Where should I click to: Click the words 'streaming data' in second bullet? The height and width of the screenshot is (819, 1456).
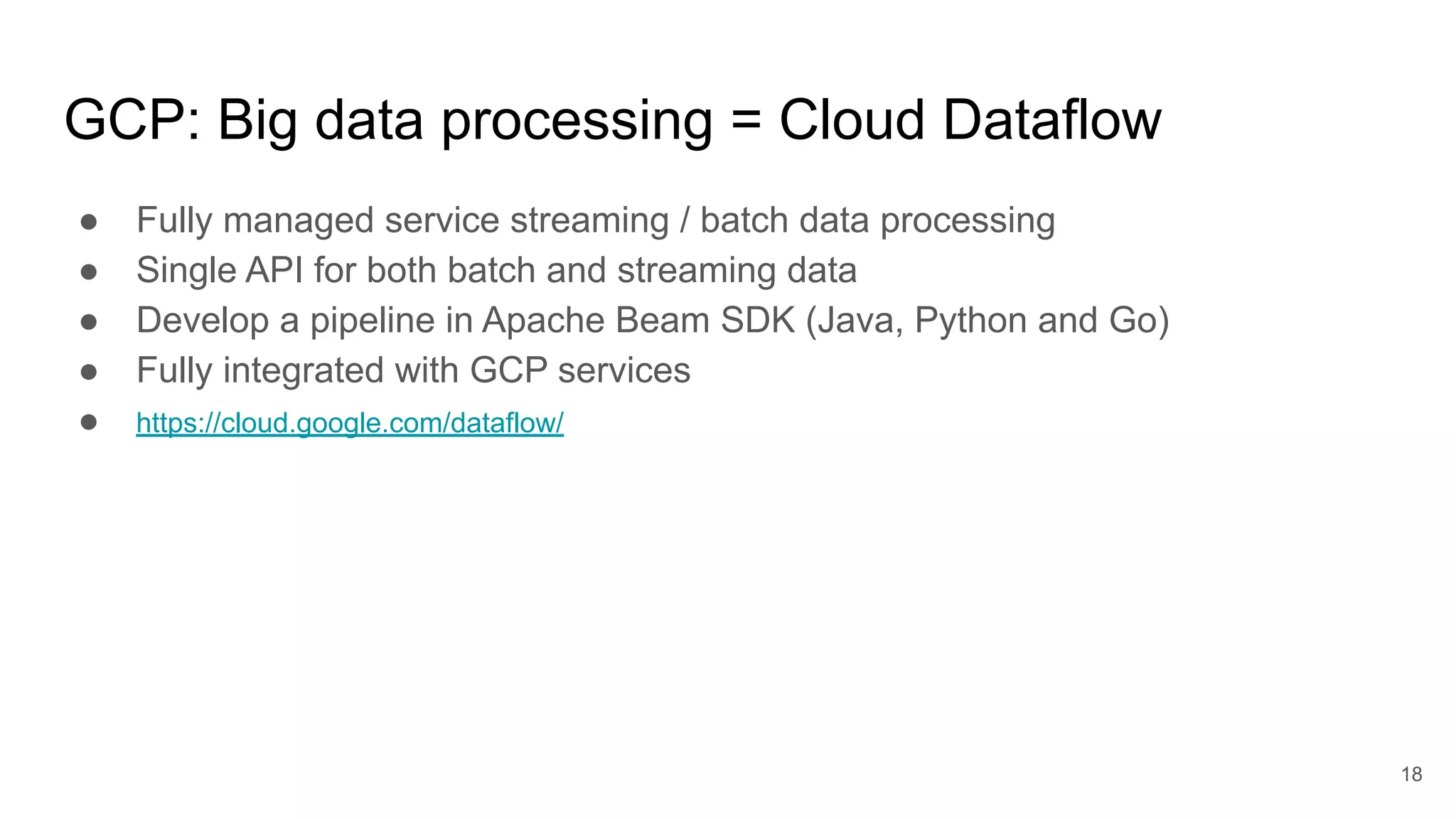tap(737, 271)
